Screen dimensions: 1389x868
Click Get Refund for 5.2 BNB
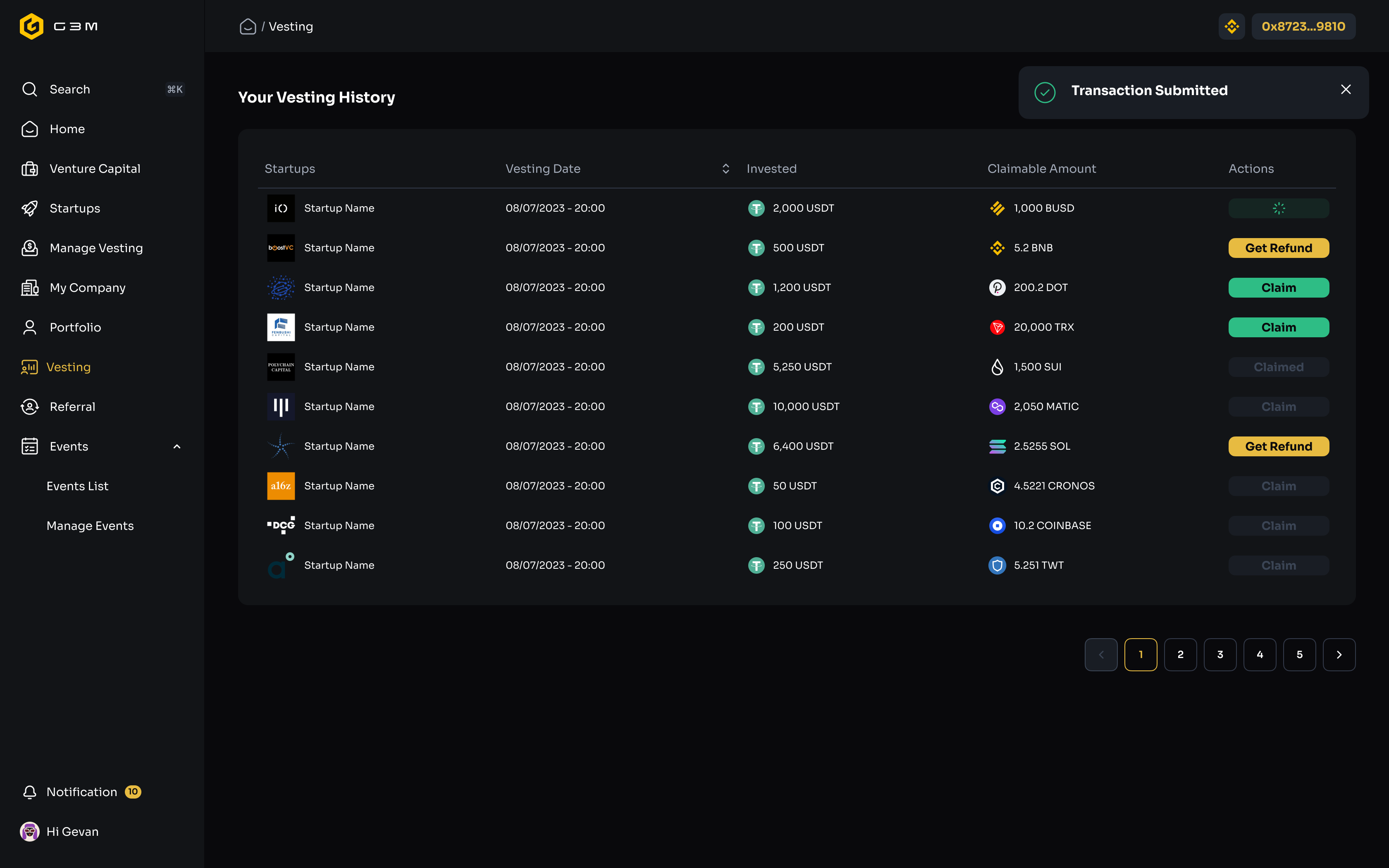(1278, 248)
